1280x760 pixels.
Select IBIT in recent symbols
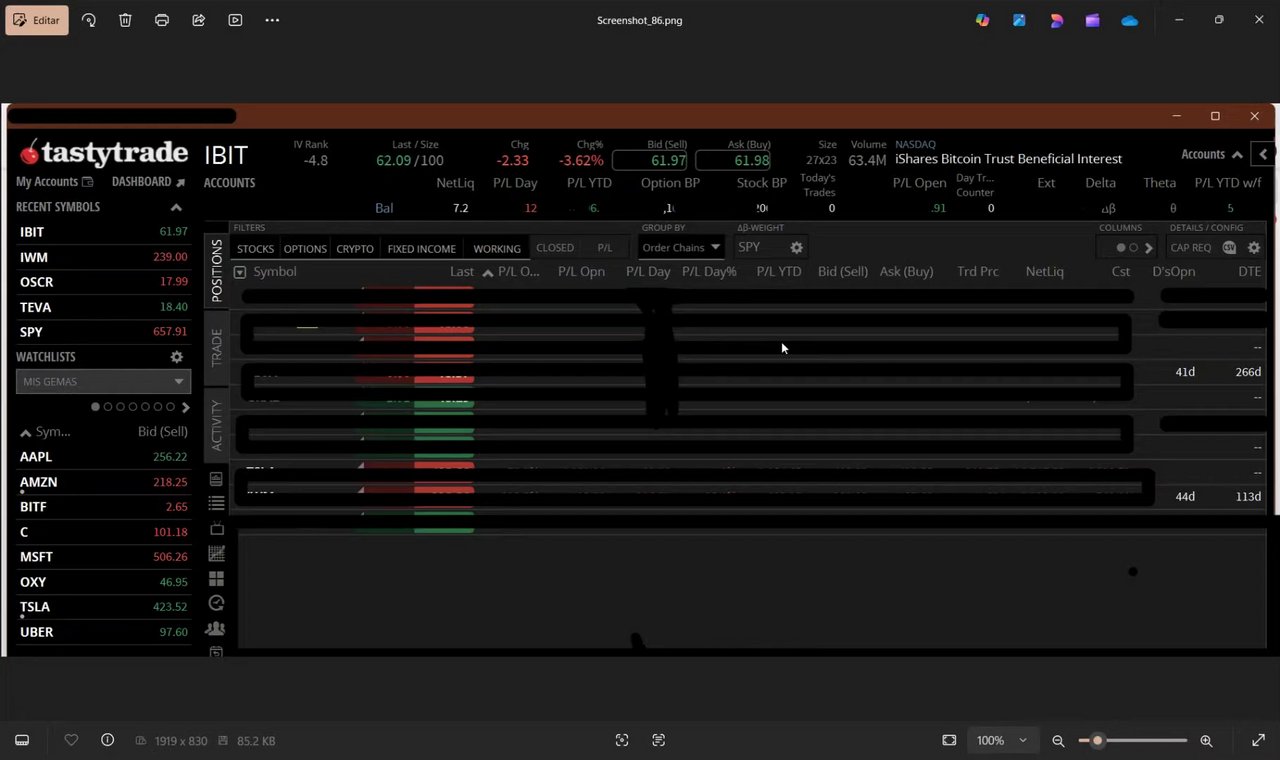pyautogui.click(x=103, y=232)
